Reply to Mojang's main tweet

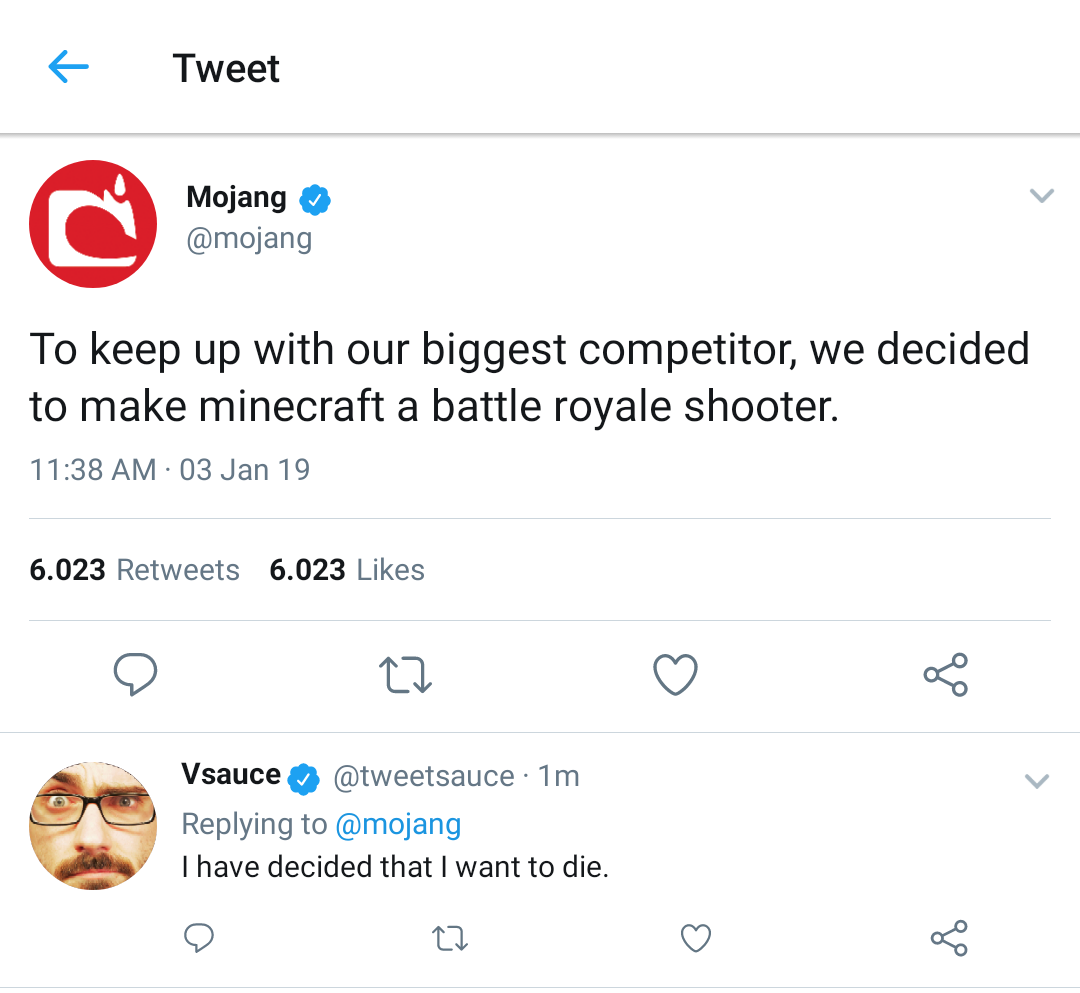[x=135, y=674]
